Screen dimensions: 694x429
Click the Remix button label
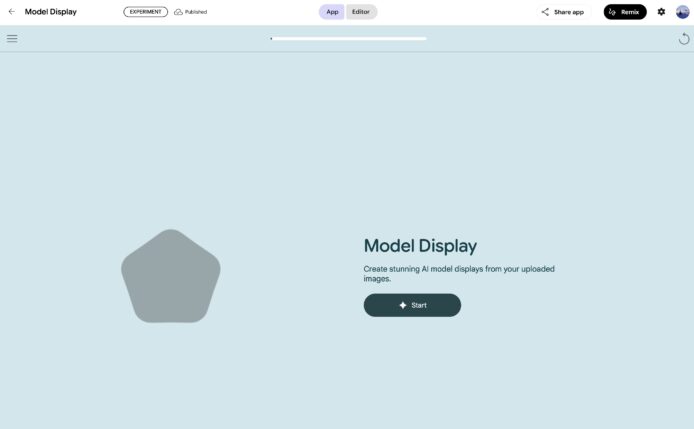tap(631, 12)
